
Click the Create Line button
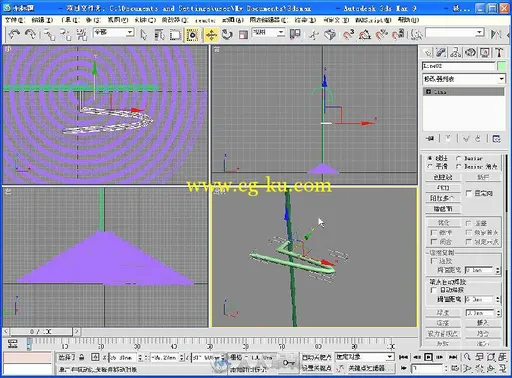443,177
